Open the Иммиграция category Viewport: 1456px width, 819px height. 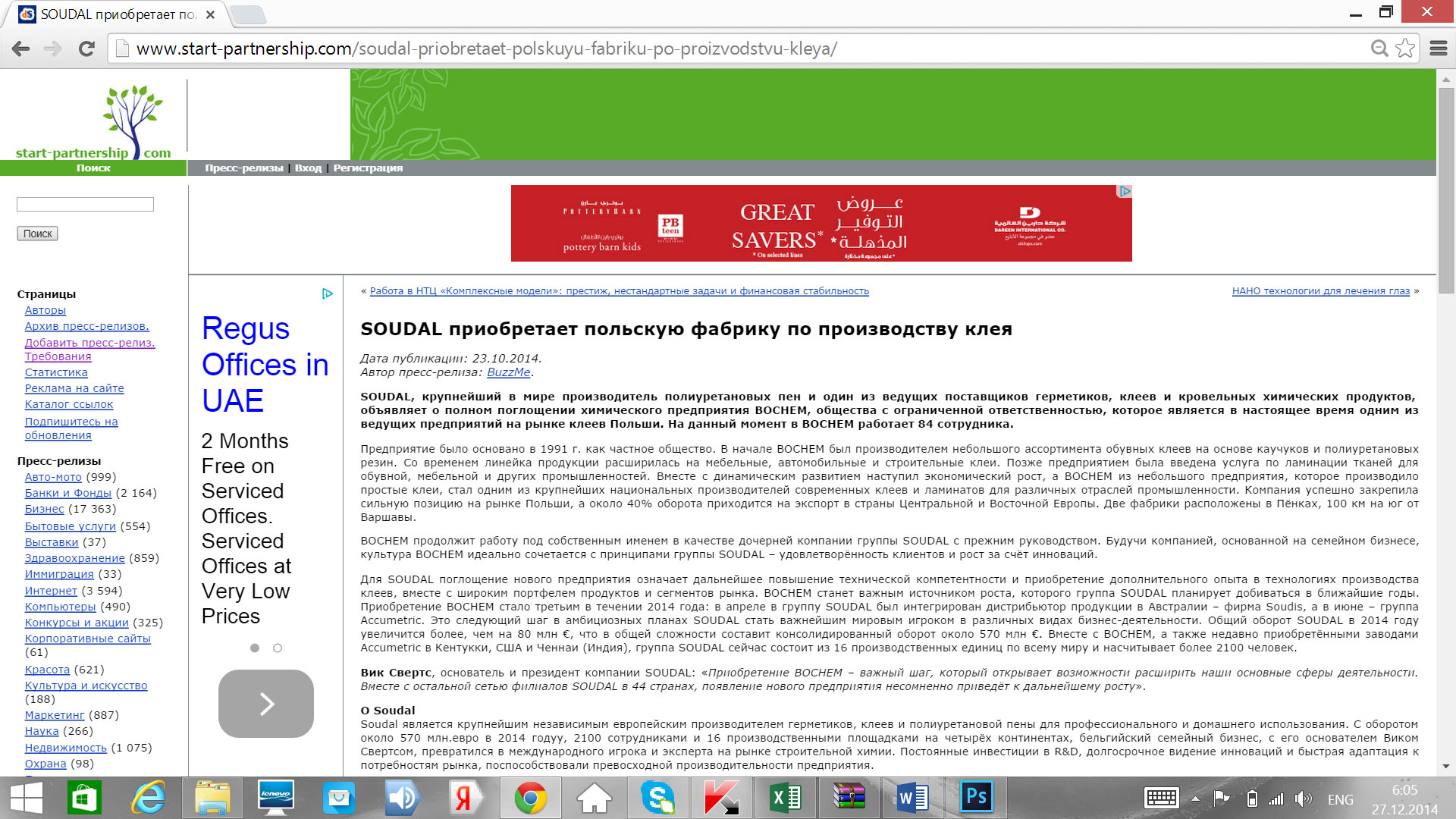tap(59, 574)
